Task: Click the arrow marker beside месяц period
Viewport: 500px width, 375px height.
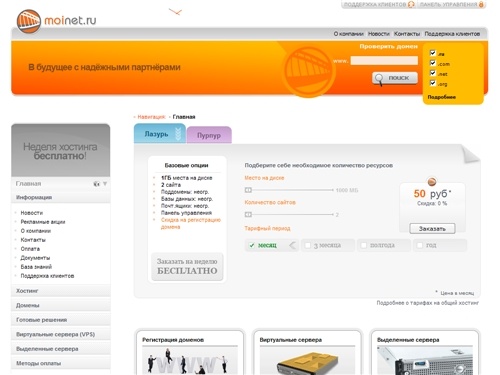Action: coord(292,246)
